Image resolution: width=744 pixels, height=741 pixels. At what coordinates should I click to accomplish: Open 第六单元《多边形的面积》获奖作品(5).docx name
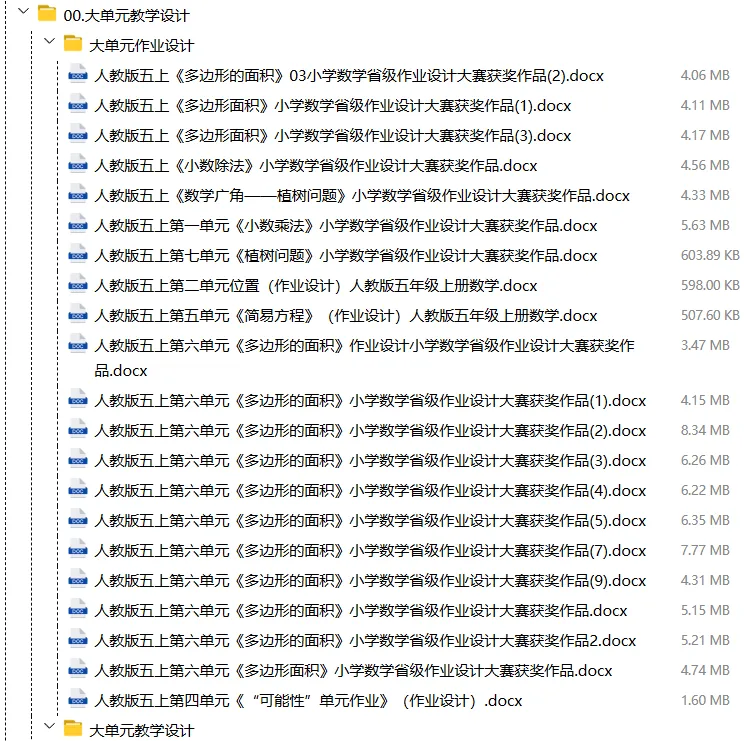370,521
